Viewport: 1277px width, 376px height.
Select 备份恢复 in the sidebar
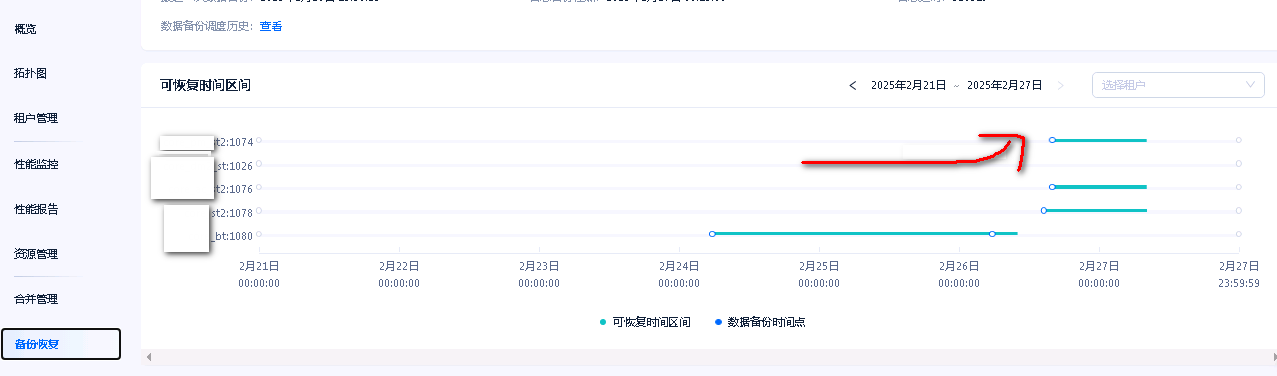tap(61, 344)
